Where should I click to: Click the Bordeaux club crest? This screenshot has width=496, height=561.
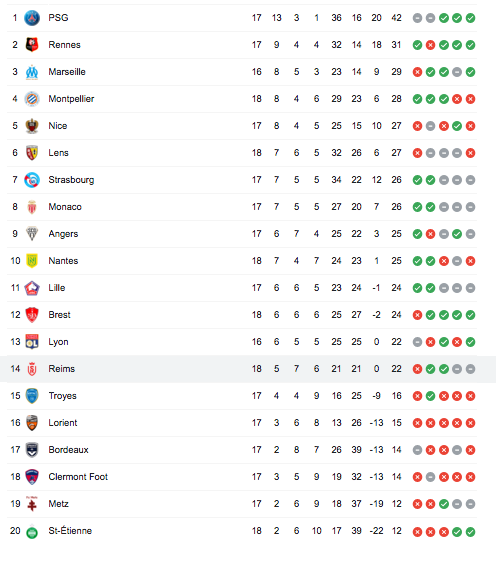pyautogui.click(x=32, y=450)
